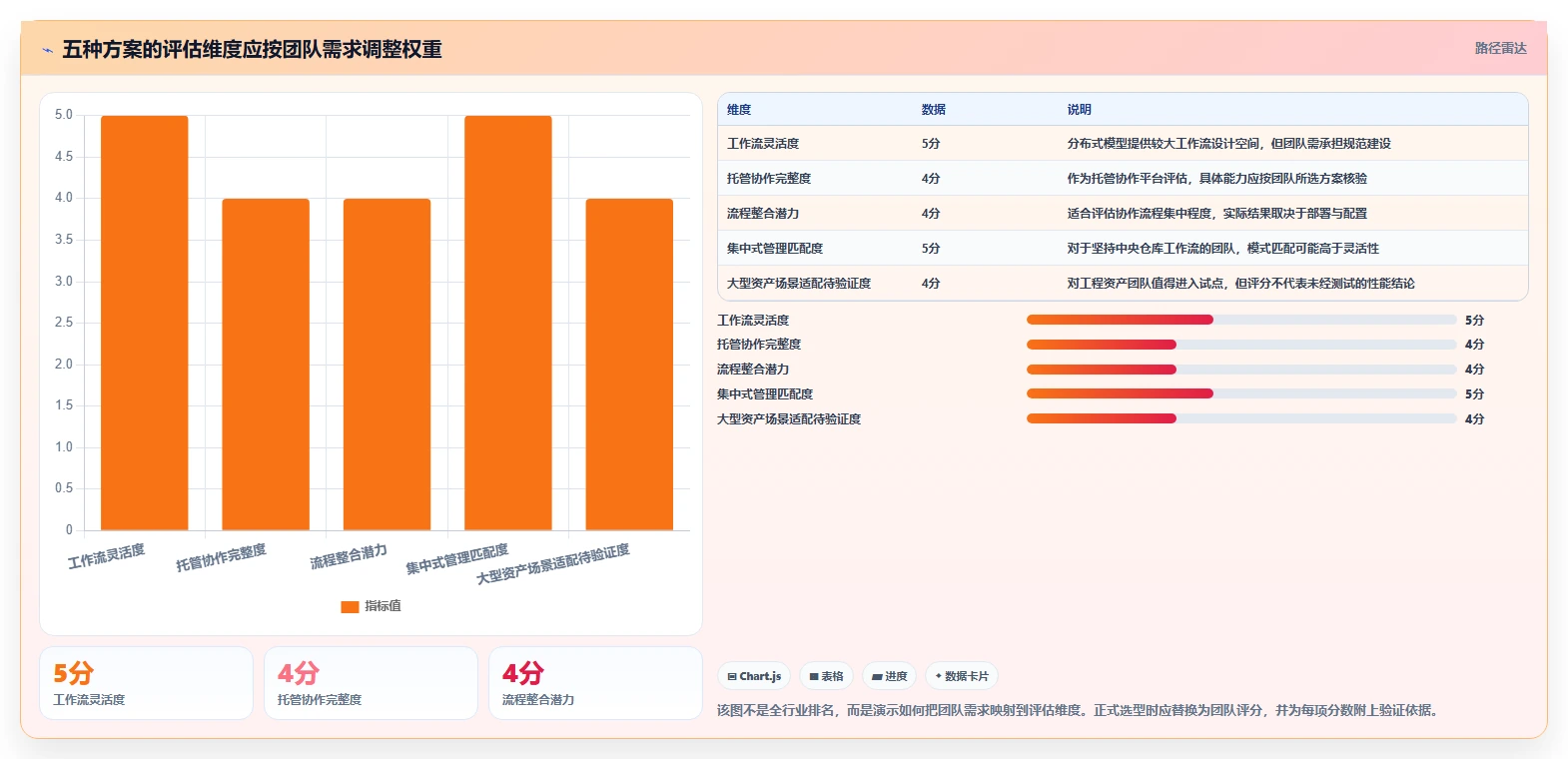The height and width of the screenshot is (759, 1568).
Task: Click the 托管协作完整度 chart bar
Action: coord(266,365)
